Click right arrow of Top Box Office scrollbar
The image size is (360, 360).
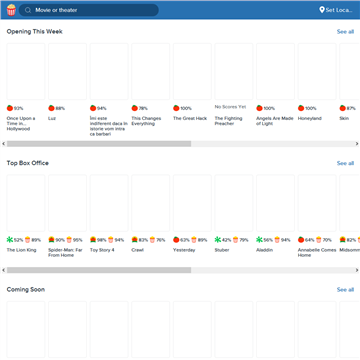click(357, 270)
